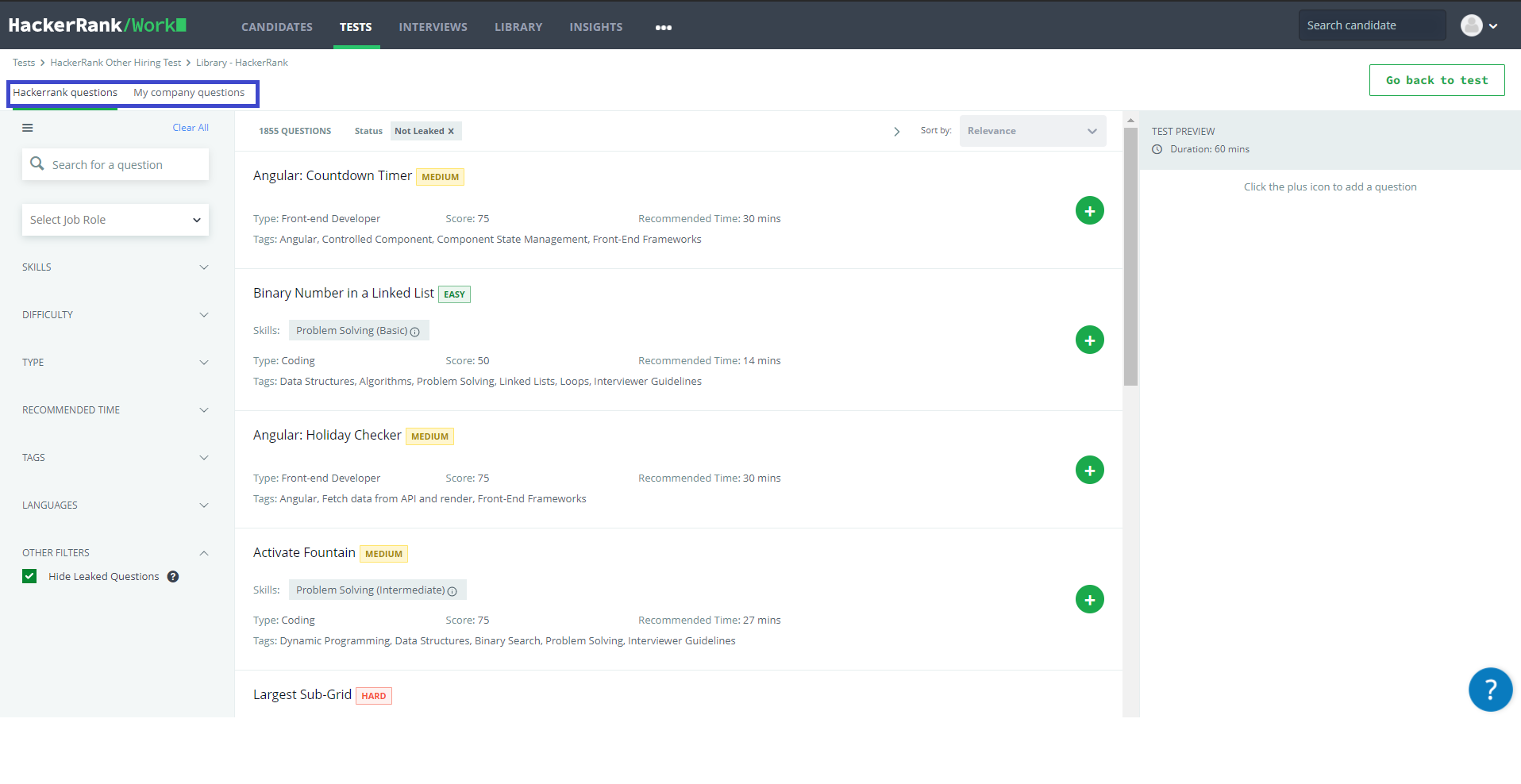Viewport: 1521px width, 784px height.
Task: Click the HARD badge on Largest Sub-Grid
Action: (x=374, y=696)
